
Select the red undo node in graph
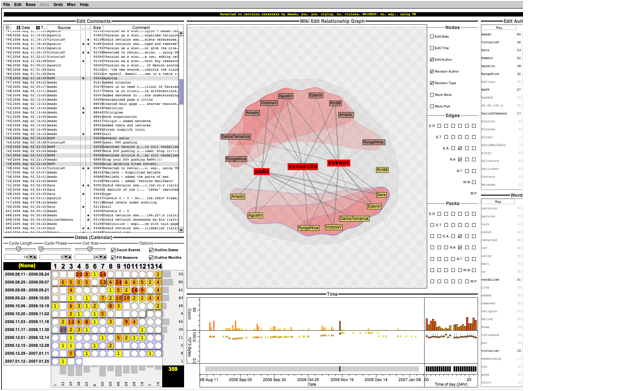pos(262,171)
